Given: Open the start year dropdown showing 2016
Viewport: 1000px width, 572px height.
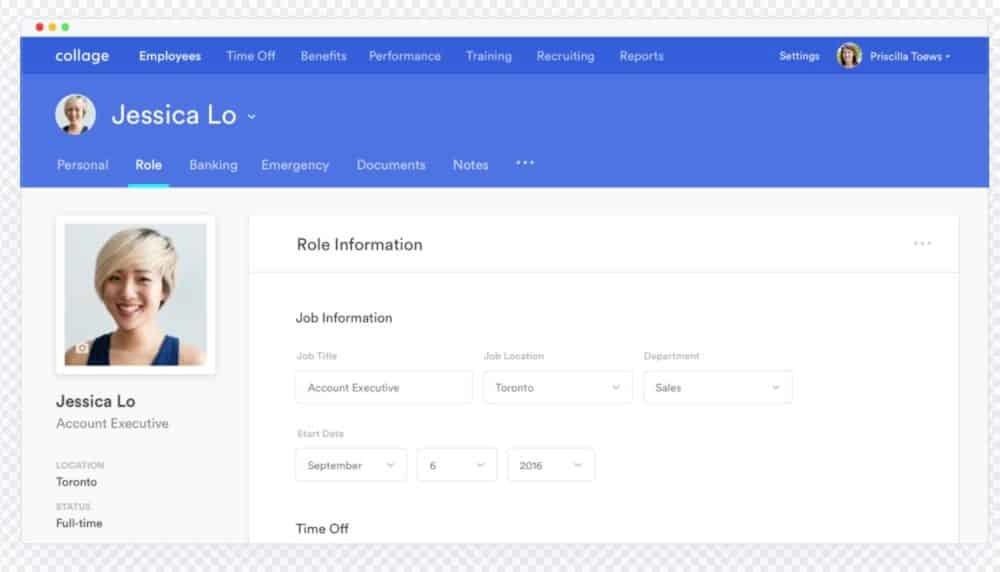Looking at the screenshot, I should point(550,465).
